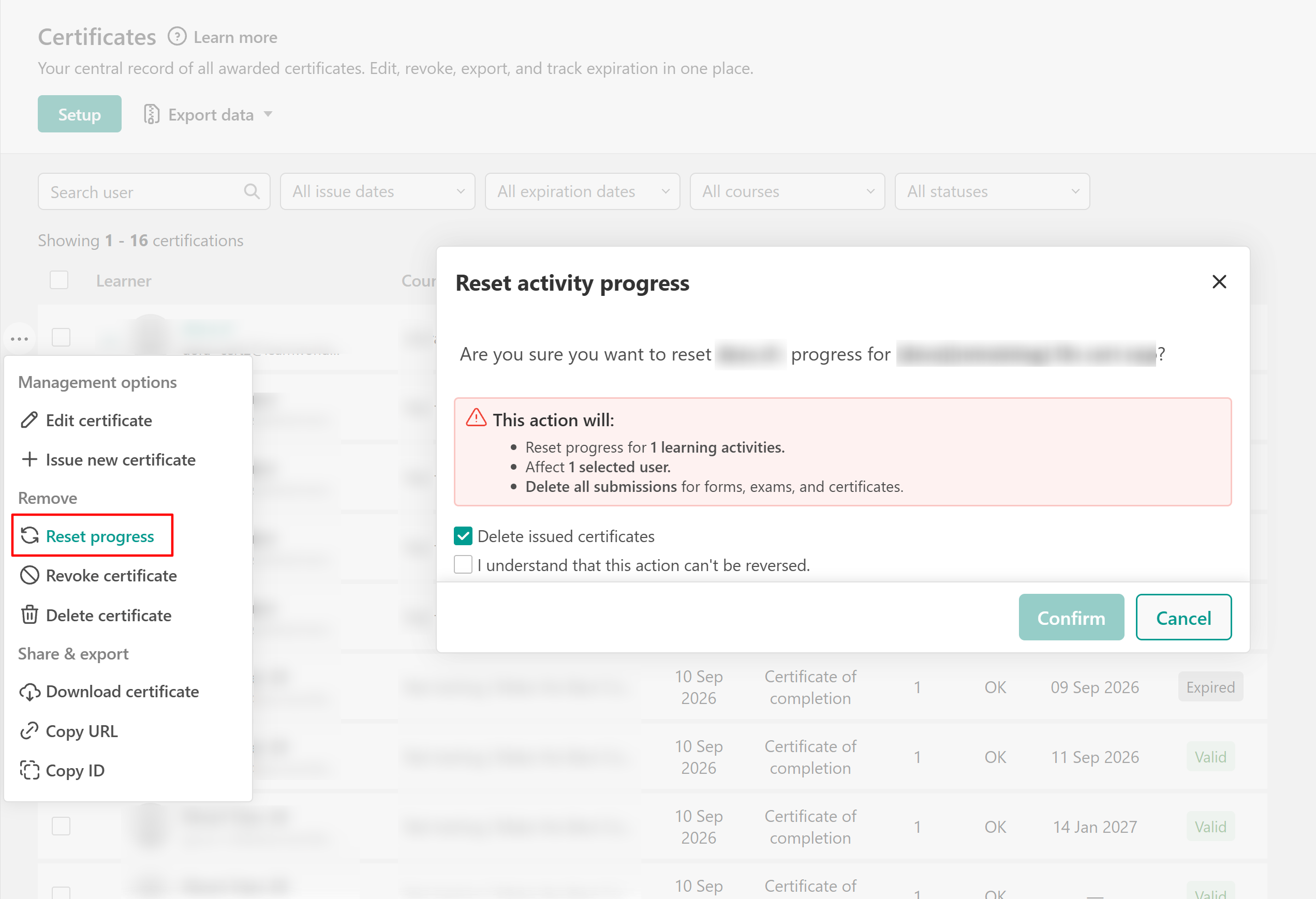Tick the action can't be reversed checkbox
1316x899 pixels.
(x=463, y=564)
